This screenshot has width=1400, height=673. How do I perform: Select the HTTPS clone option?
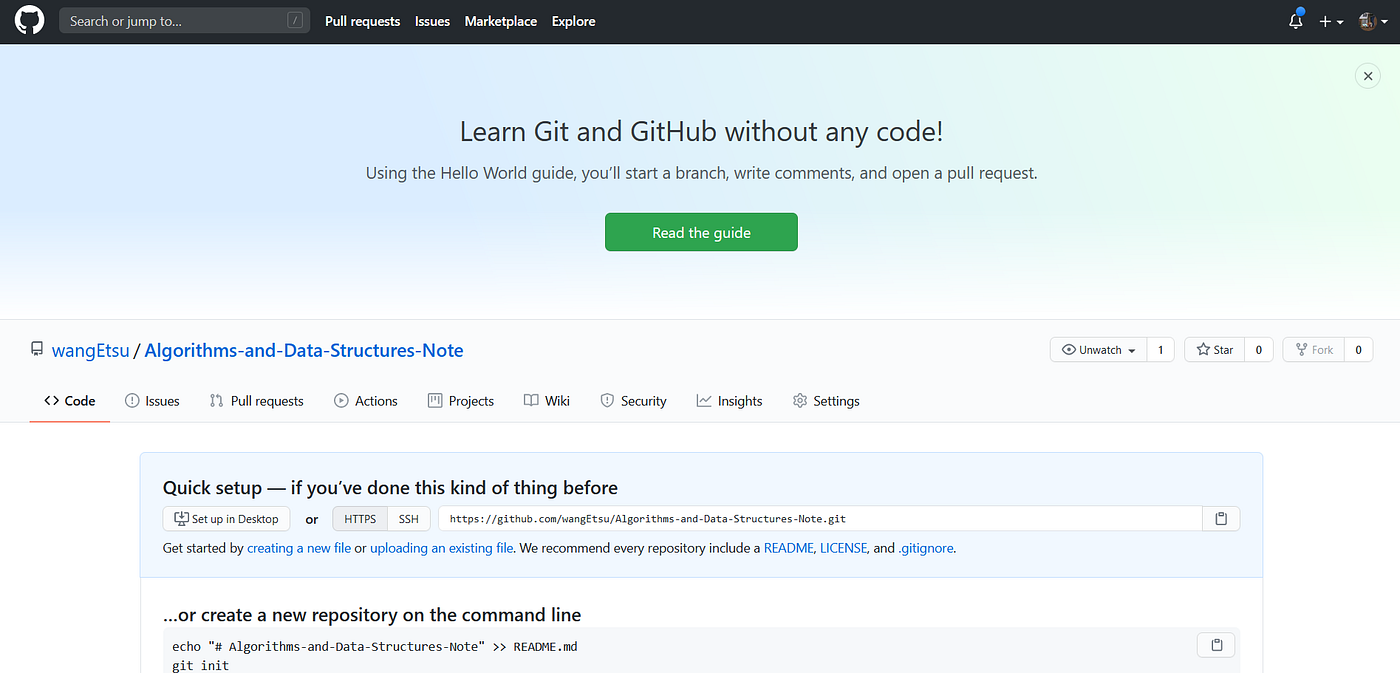tap(360, 519)
